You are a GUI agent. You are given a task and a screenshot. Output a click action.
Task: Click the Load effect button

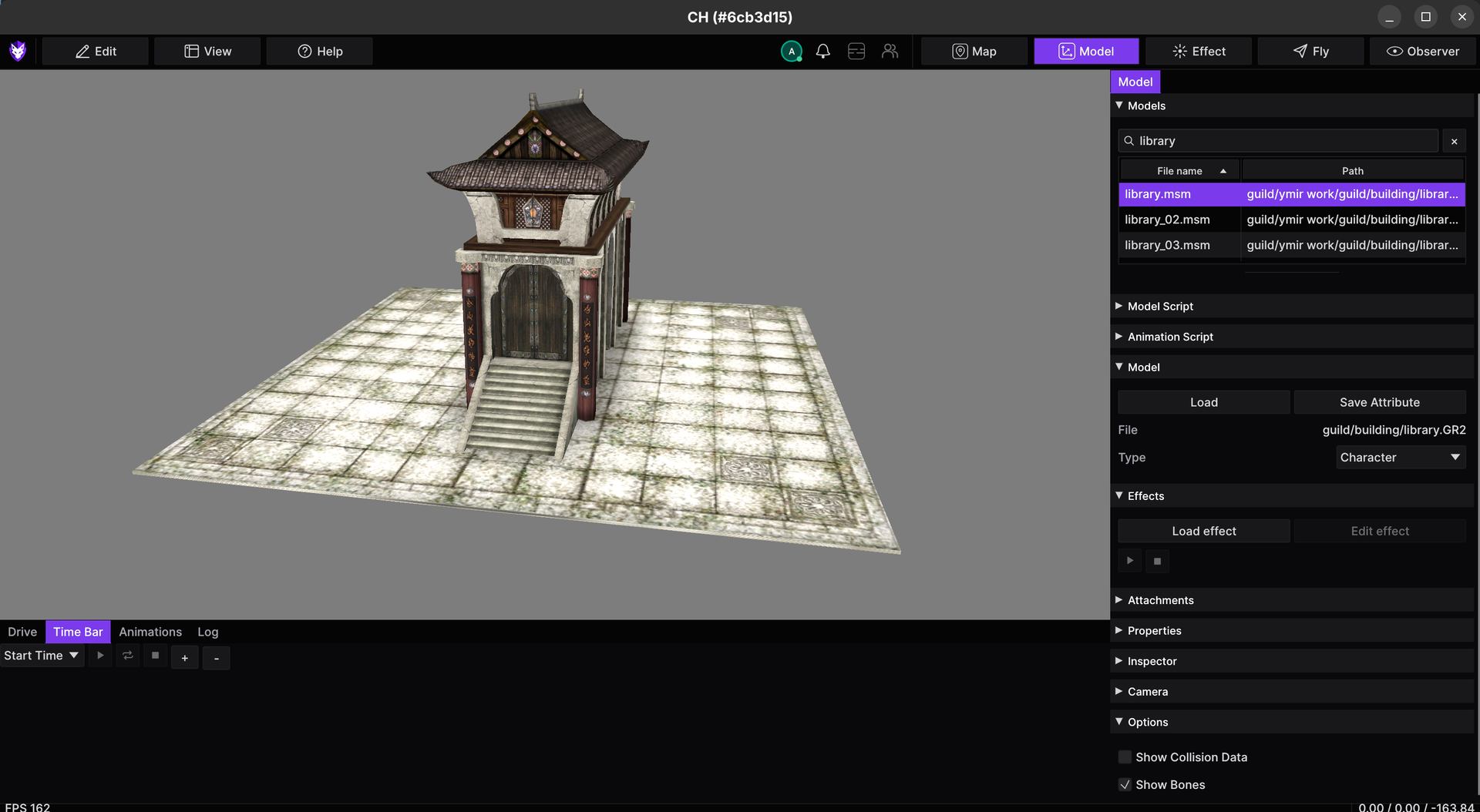(x=1204, y=531)
